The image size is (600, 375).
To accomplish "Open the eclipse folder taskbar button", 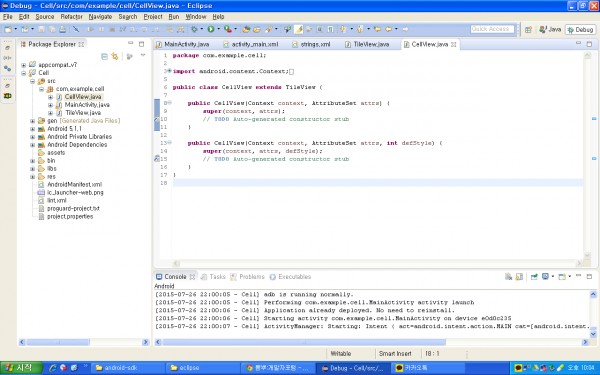I will pos(202,368).
